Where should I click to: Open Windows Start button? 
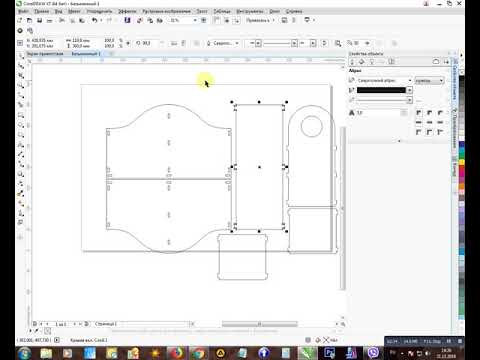coord(24,353)
